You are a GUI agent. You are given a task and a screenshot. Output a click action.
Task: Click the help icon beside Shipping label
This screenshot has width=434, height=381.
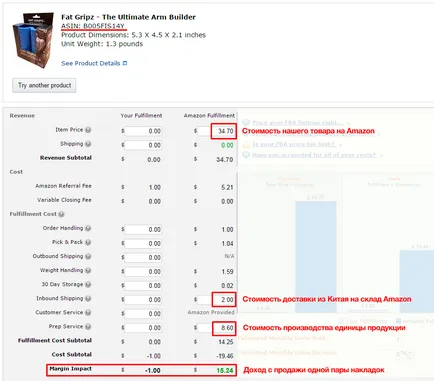point(88,144)
